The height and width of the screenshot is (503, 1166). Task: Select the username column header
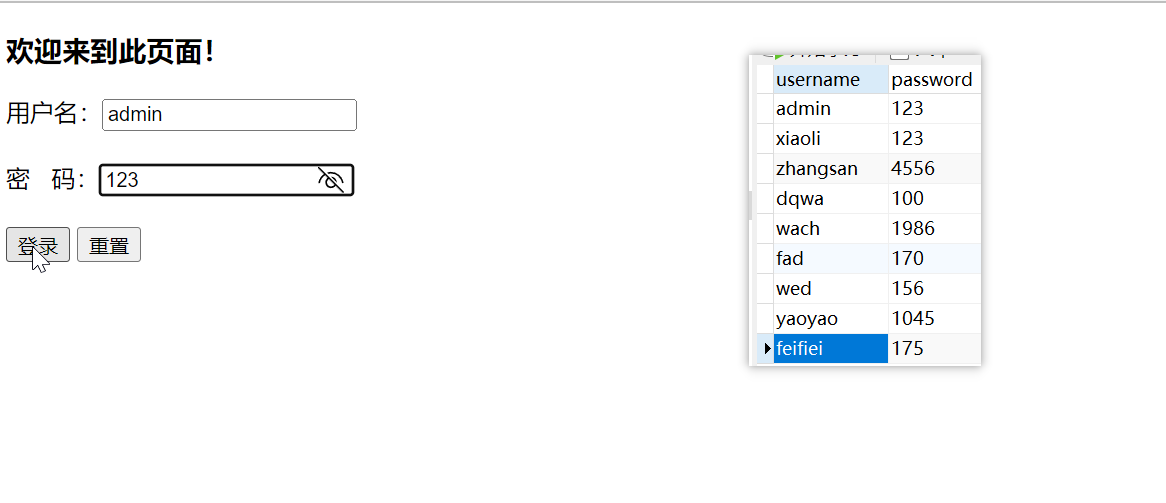click(x=830, y=79)
